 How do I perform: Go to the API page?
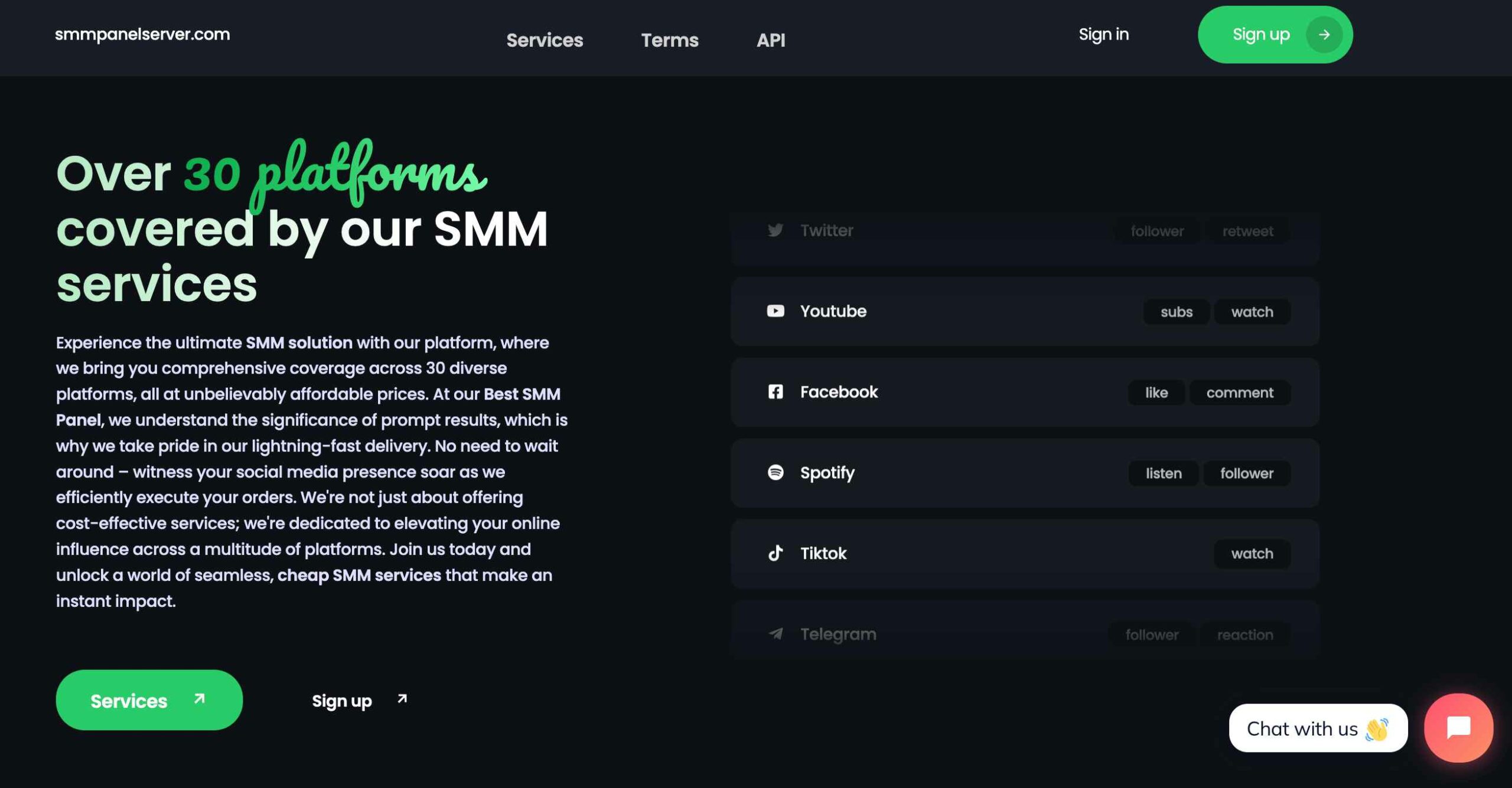pyautogui.click(x=770, y=40)
